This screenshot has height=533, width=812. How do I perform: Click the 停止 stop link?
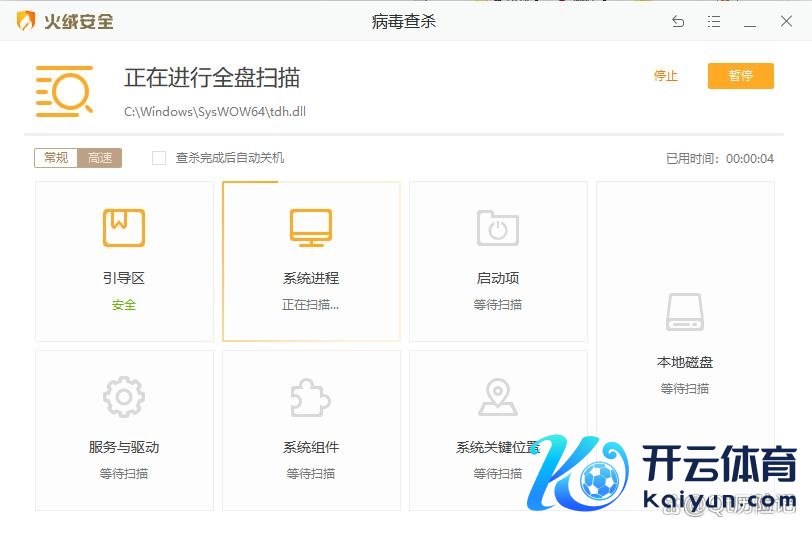[x=665, y=76]
